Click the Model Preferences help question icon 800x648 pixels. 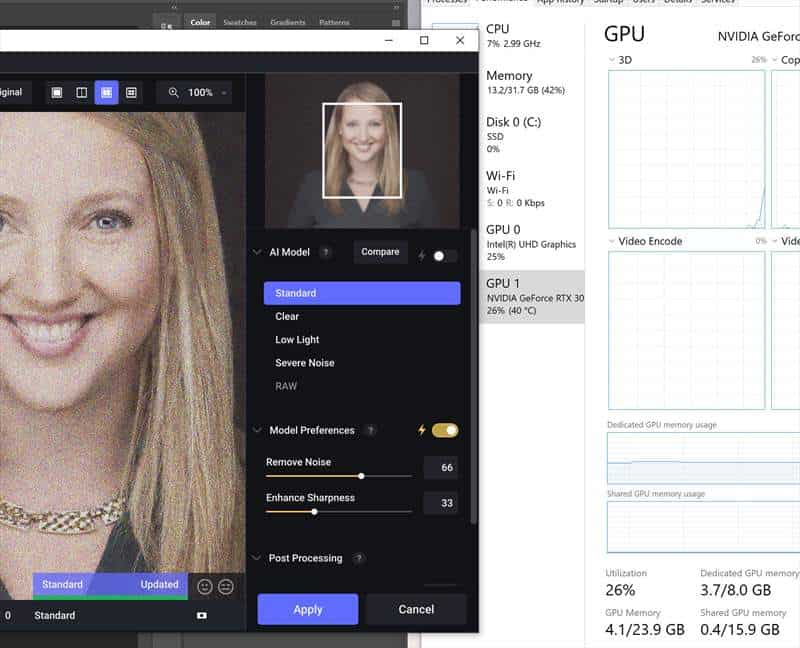coord(371,430)
